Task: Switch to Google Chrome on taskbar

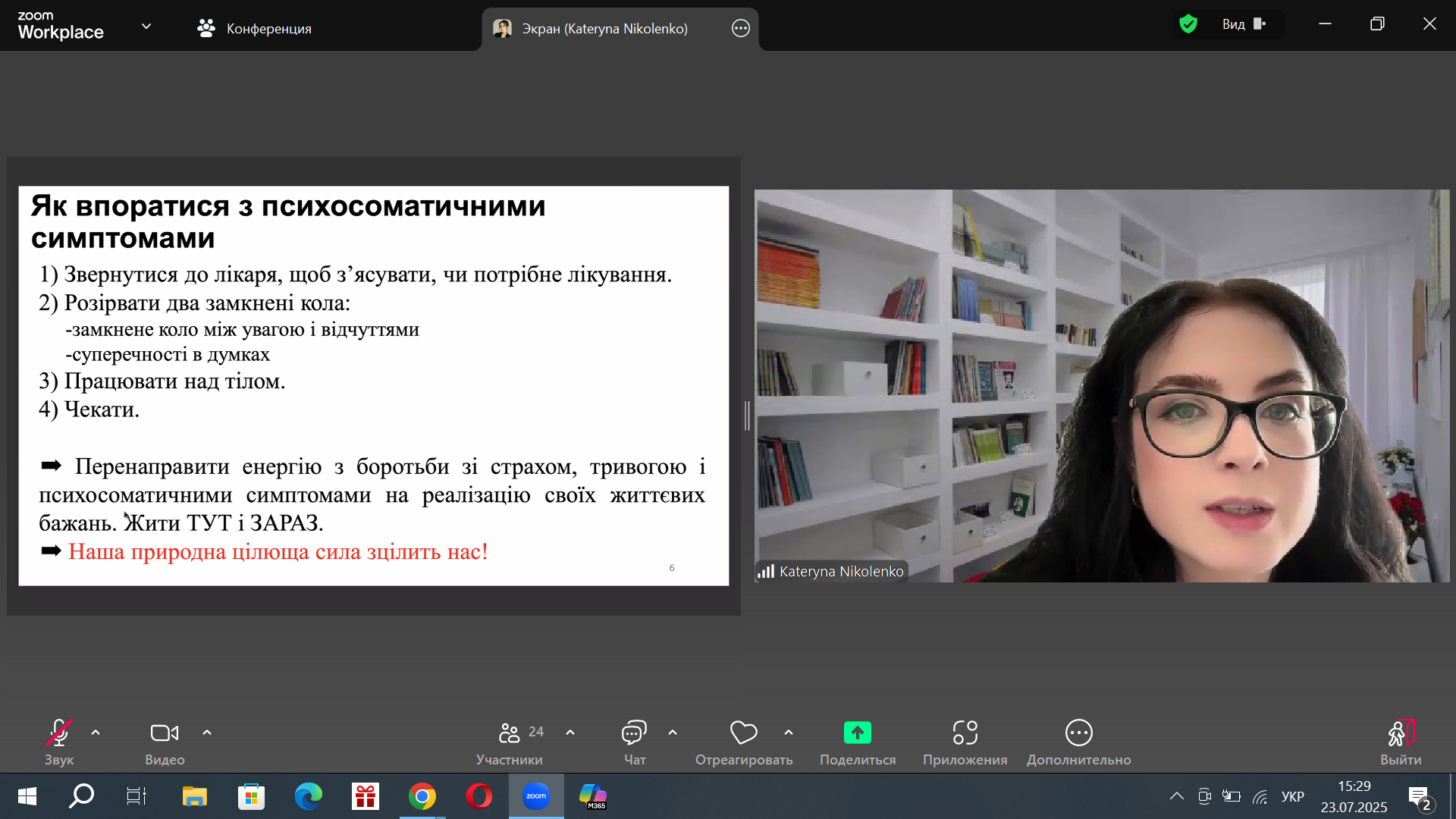Action: 422,796
